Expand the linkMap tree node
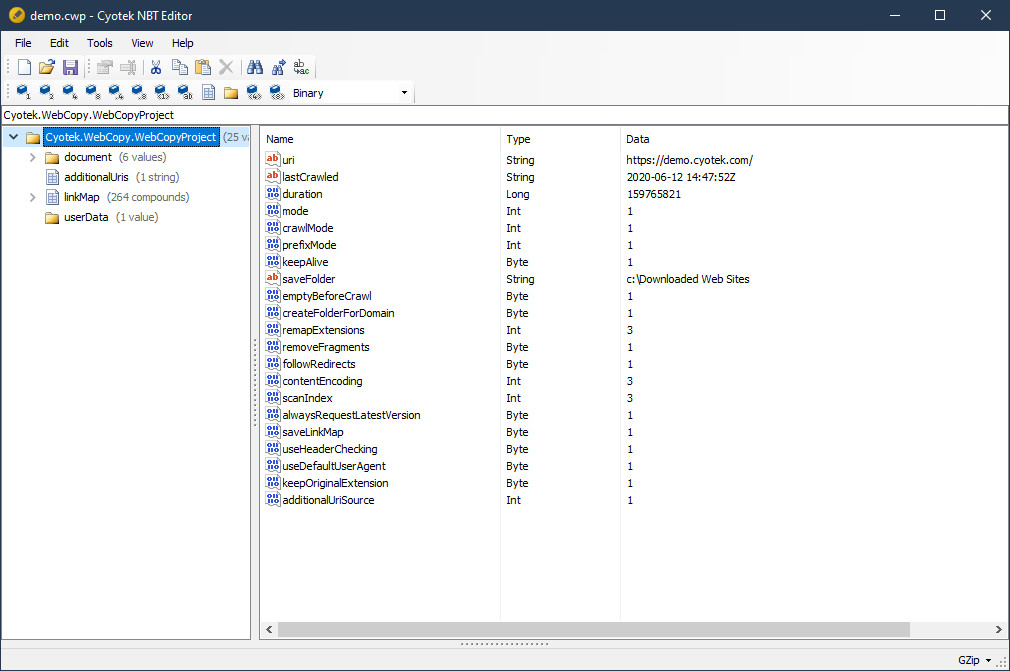The width and height of the screenshot is (1010, 671). click(33, 197)
